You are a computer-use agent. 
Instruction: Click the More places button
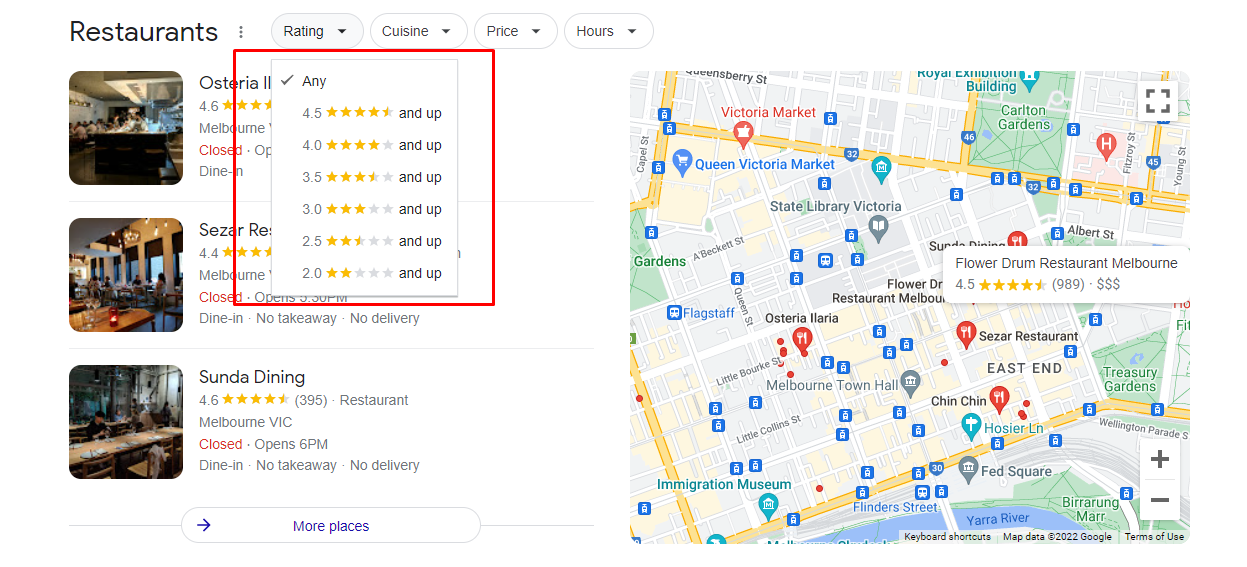(x=331, y=525)
